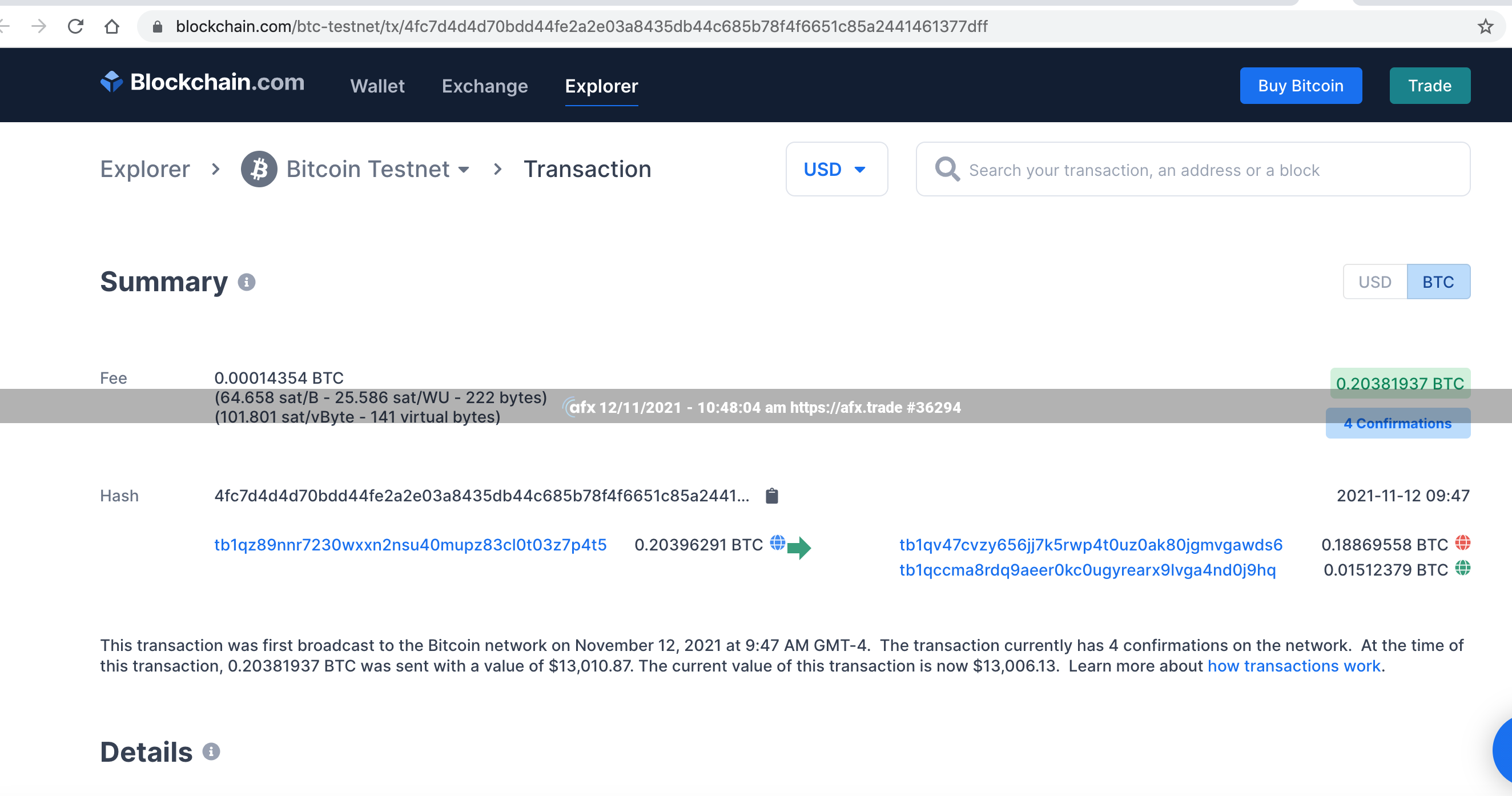Open the USD currency dropdown
The height and width of the screenshot is (796, 1512).
[836, 170]
